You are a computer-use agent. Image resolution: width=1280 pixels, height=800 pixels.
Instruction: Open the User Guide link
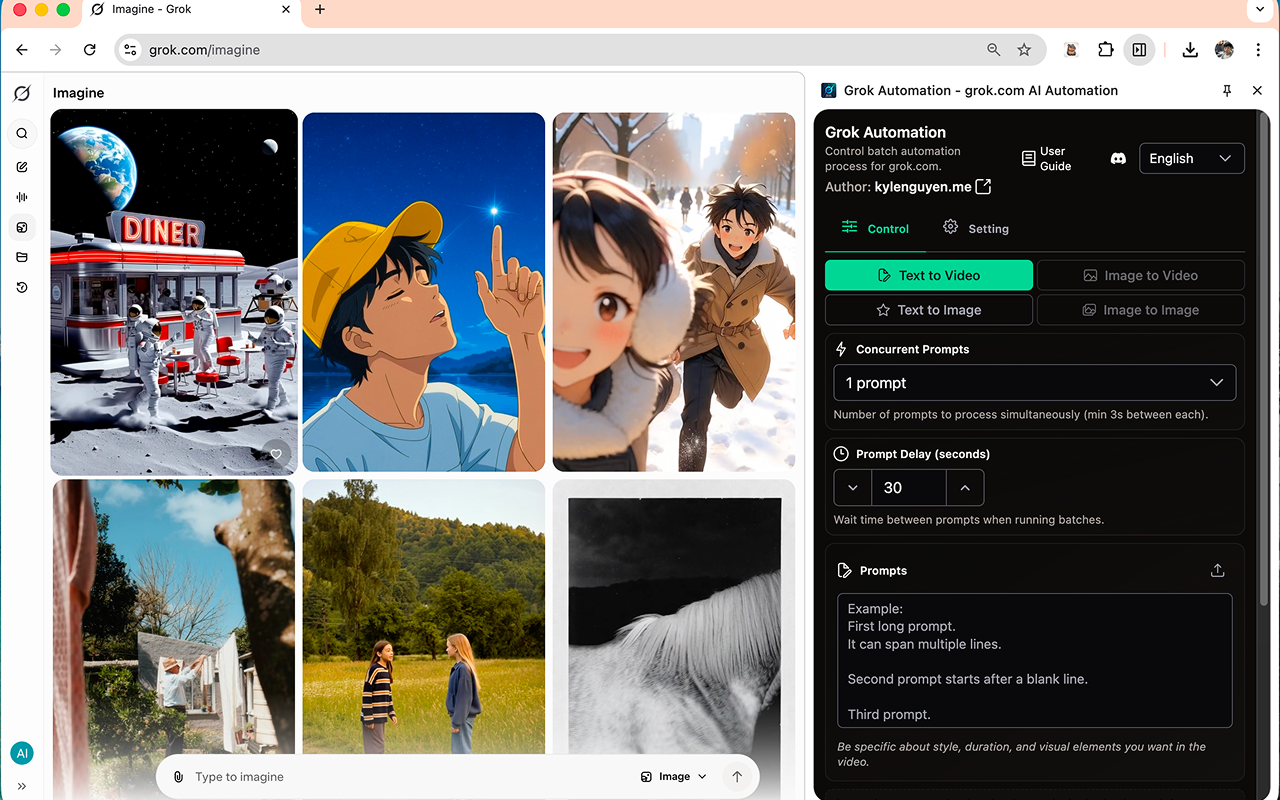[x=1046, y=159]
